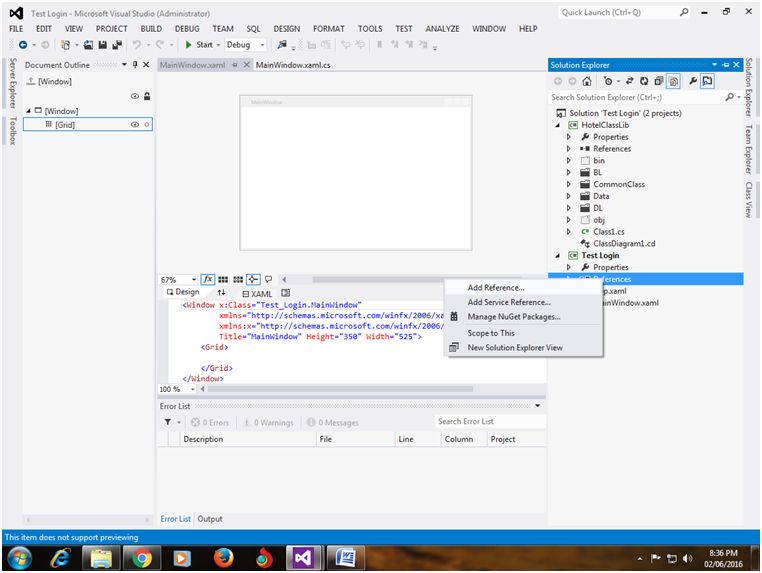The height and width of the screenshot is (573, 762).
Task: Swap panes using the arrows icon
Action: (x=222, y=292)
